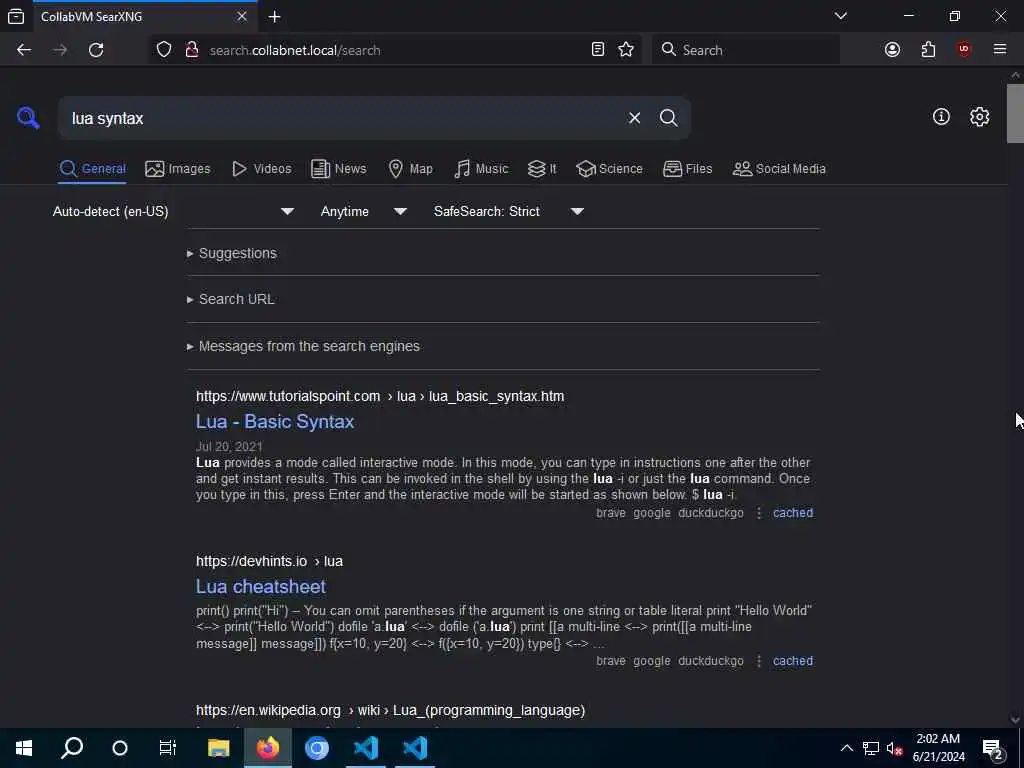Click the Firefox taskbar icon
This screenshot has width=1024, height=768.
pos(267,748)
